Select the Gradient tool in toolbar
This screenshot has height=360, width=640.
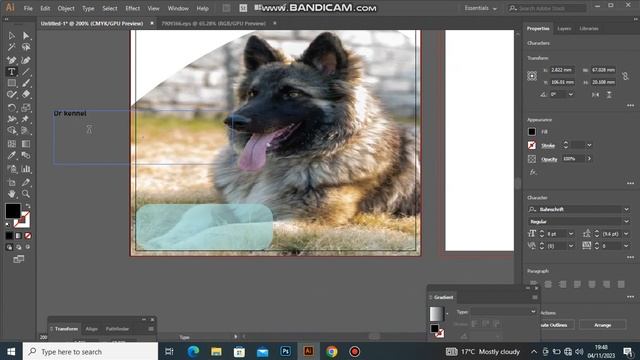(26, 144)
